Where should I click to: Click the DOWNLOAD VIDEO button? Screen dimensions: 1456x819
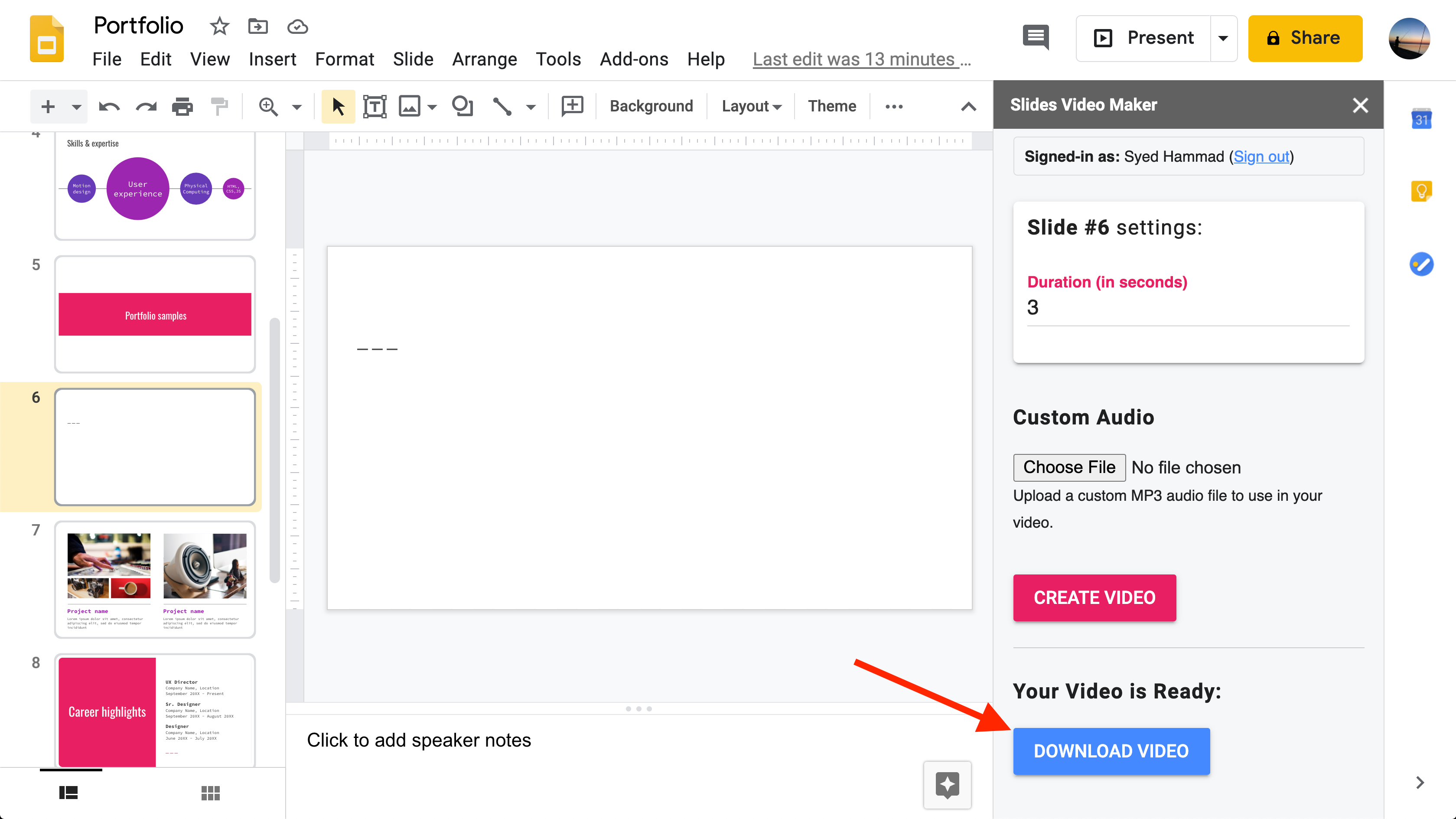pyautogui.click(x=1111, y=750)
